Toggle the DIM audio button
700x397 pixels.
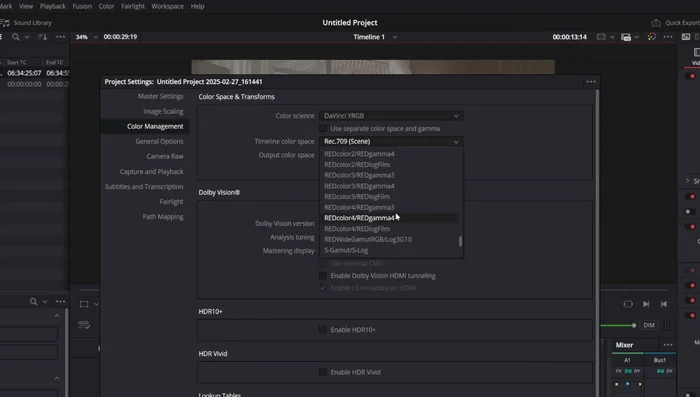tap(649, 325)
